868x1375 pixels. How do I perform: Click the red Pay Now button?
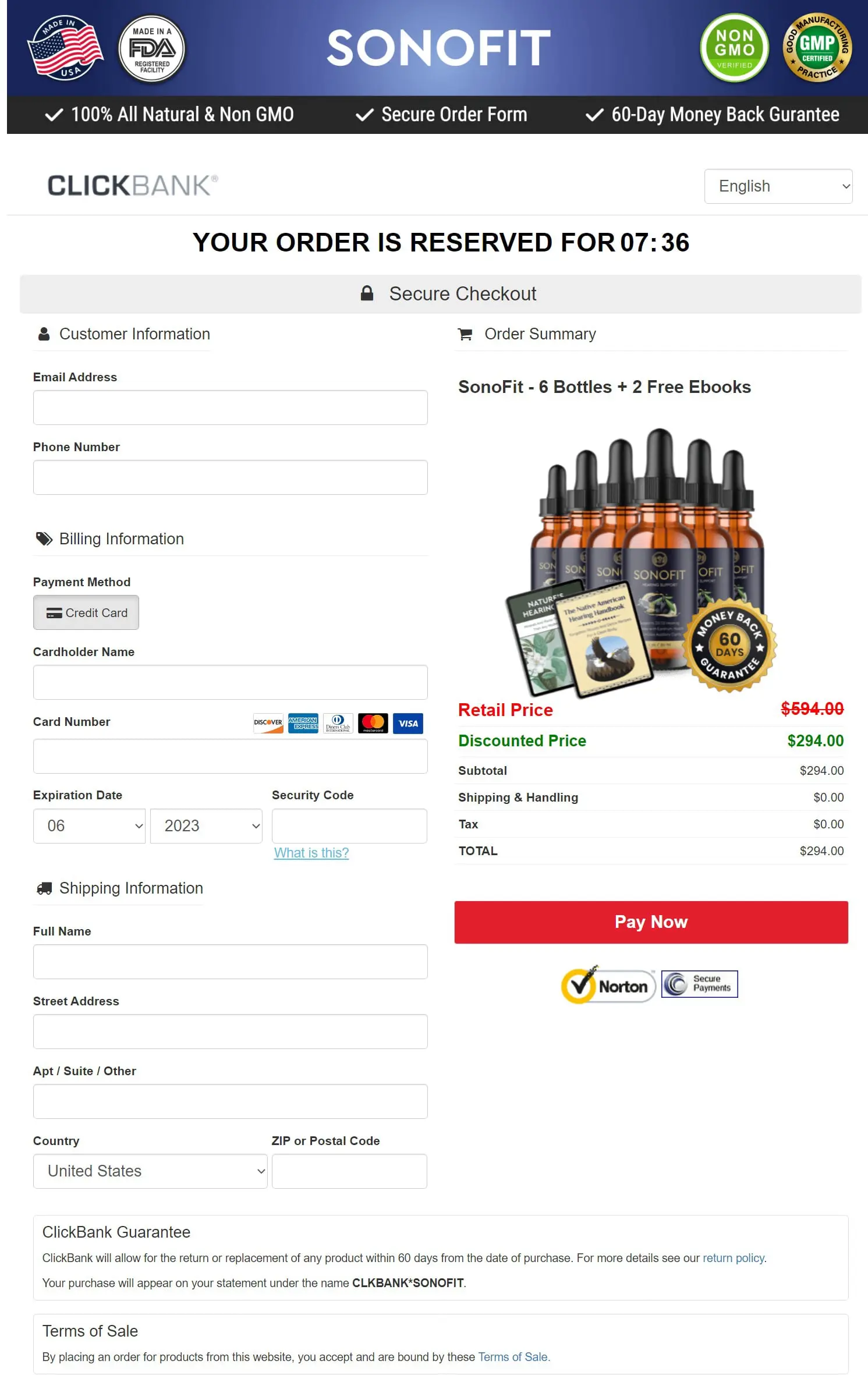[x=651, y=922]
